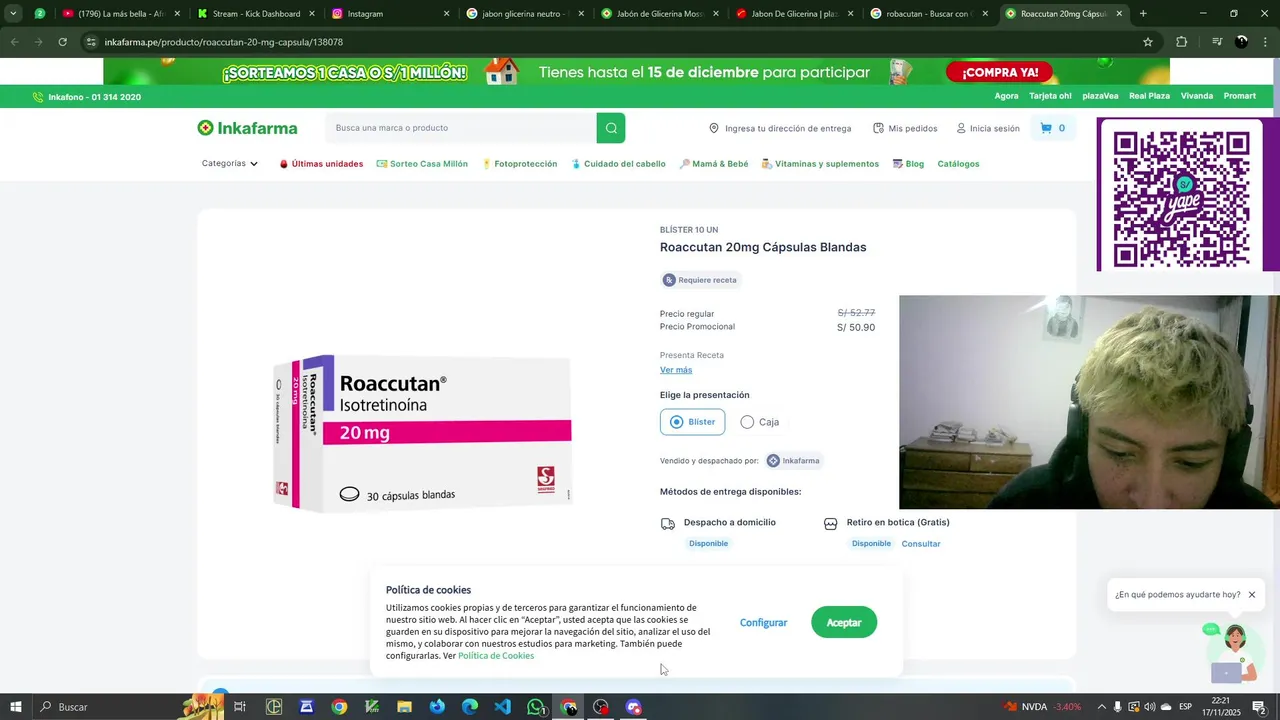
Task: Open Últimas unidades menu item
Action: pos(321,164)
